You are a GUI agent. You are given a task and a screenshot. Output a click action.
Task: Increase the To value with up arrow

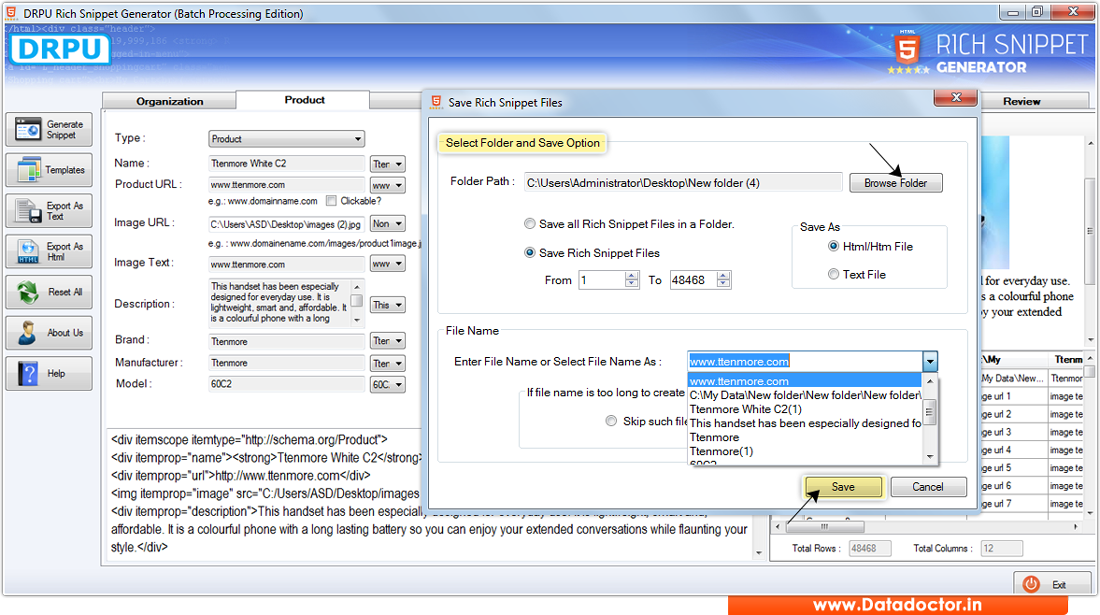(x=723, y=276)
